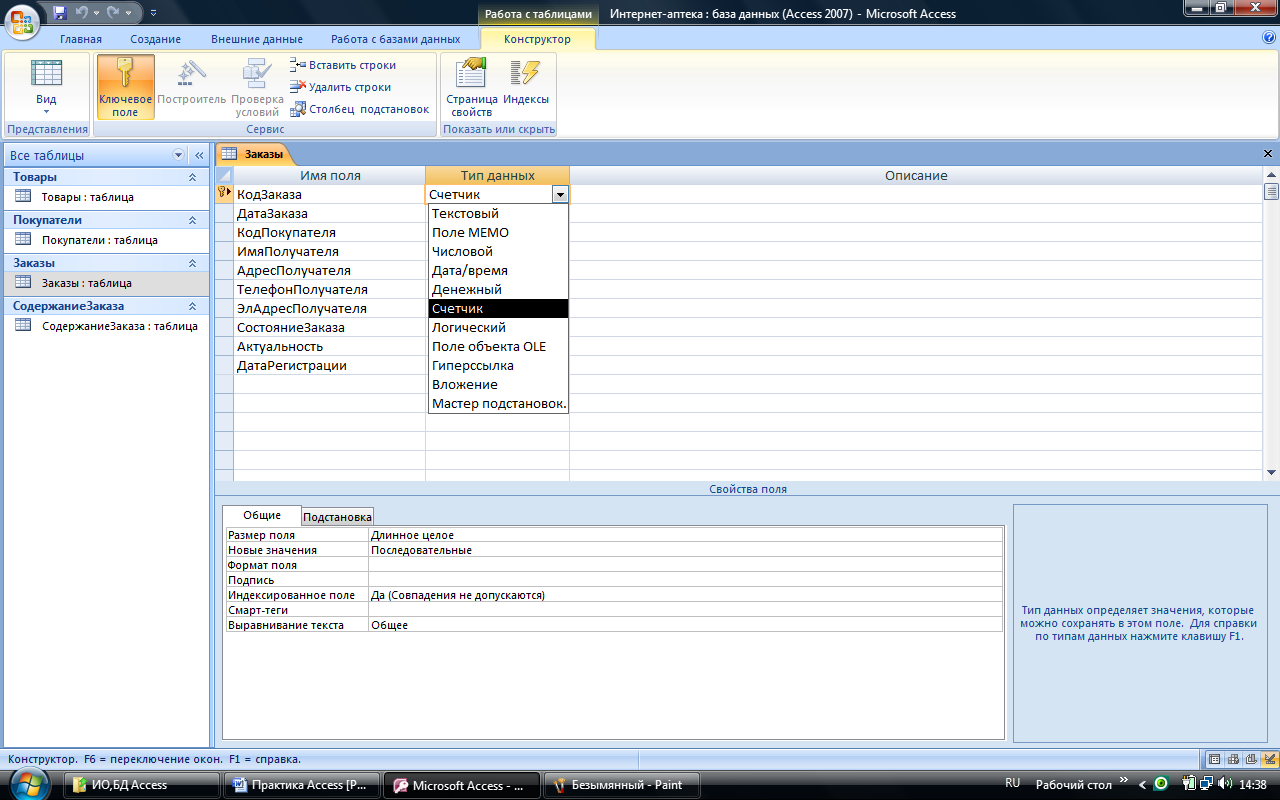Choose Денежный from data type list
The width and height of the screenshot is (1280, 800).
point(498,290)
